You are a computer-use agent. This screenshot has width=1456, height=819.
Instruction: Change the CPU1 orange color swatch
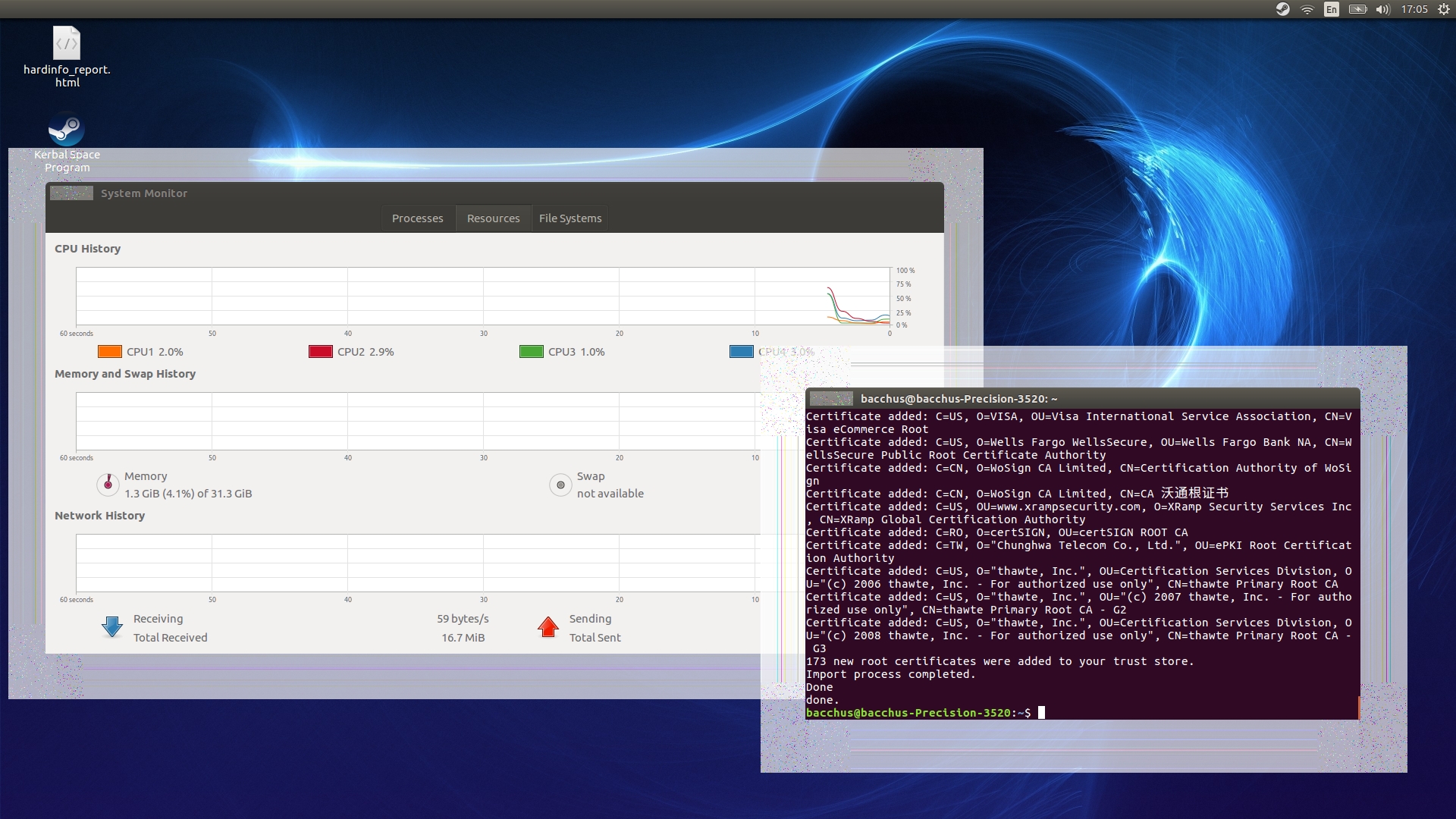click(110, 352)
